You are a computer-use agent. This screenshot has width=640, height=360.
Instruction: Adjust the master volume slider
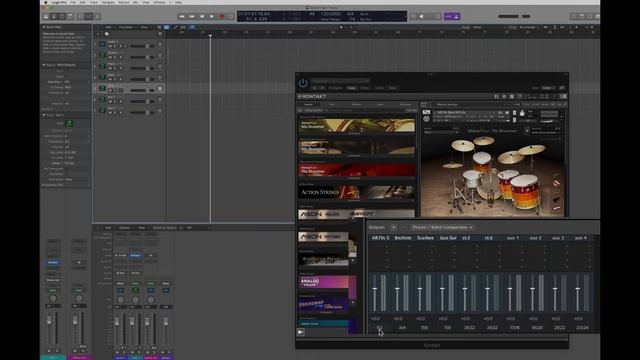pyautogui.click(x=514, y=16)
